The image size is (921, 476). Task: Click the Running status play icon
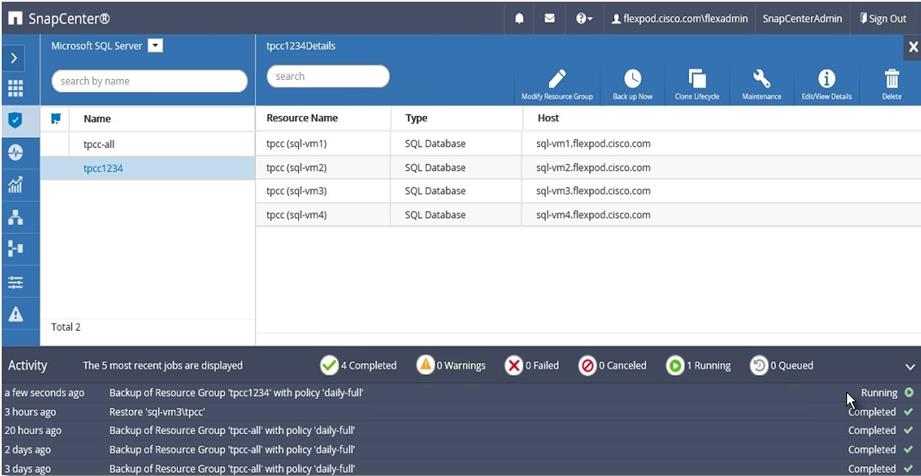coord(909,393)
